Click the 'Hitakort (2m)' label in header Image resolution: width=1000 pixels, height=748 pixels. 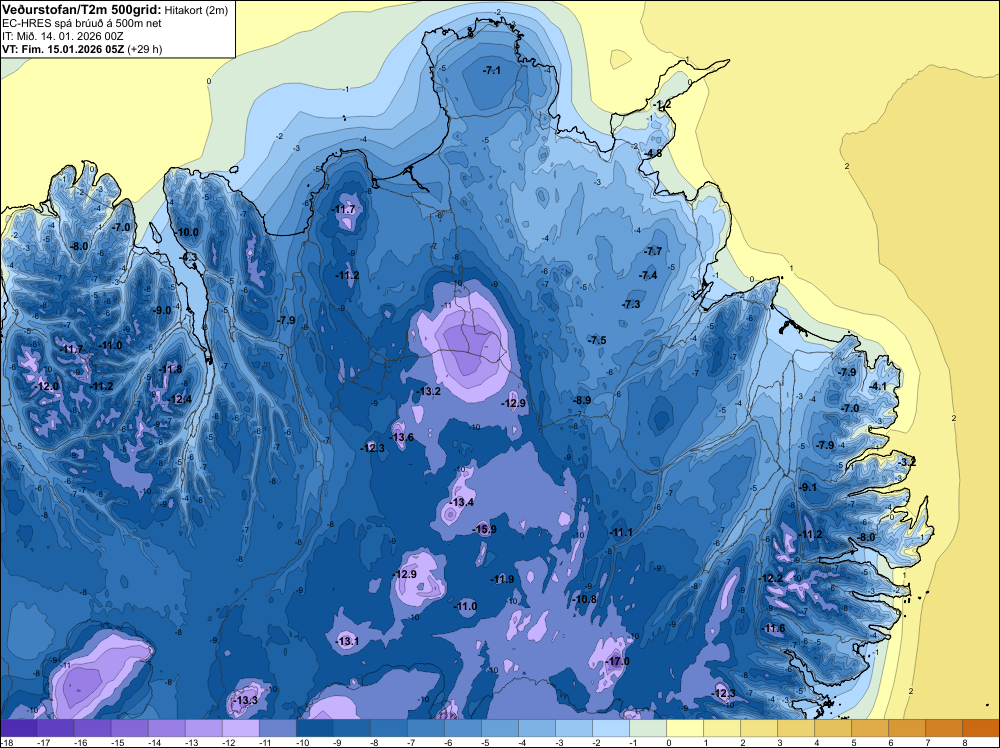196,10
